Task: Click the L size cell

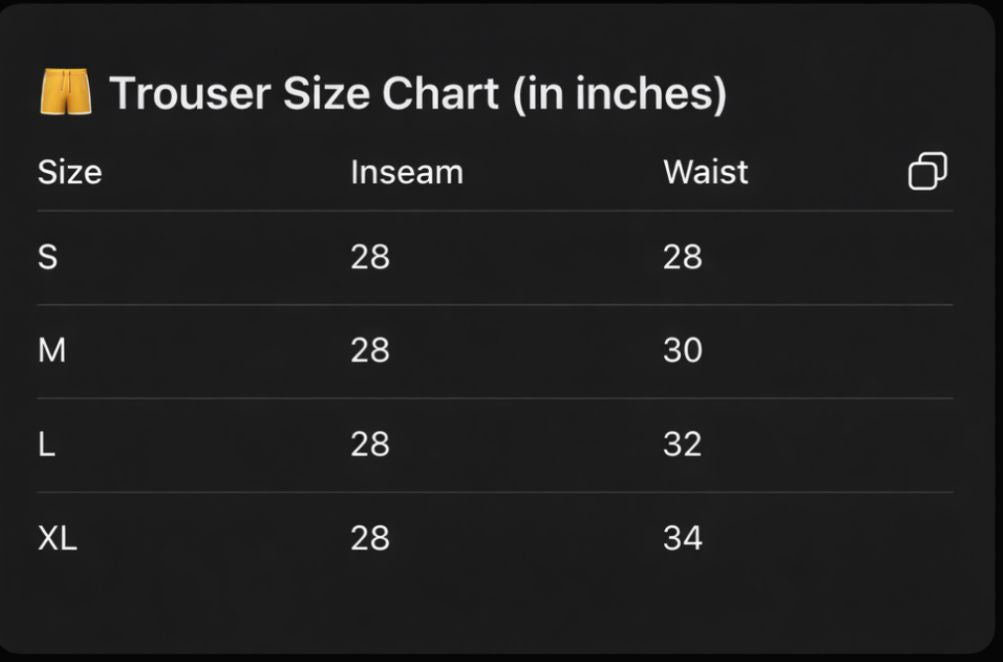Action: (x=47, y=444)
